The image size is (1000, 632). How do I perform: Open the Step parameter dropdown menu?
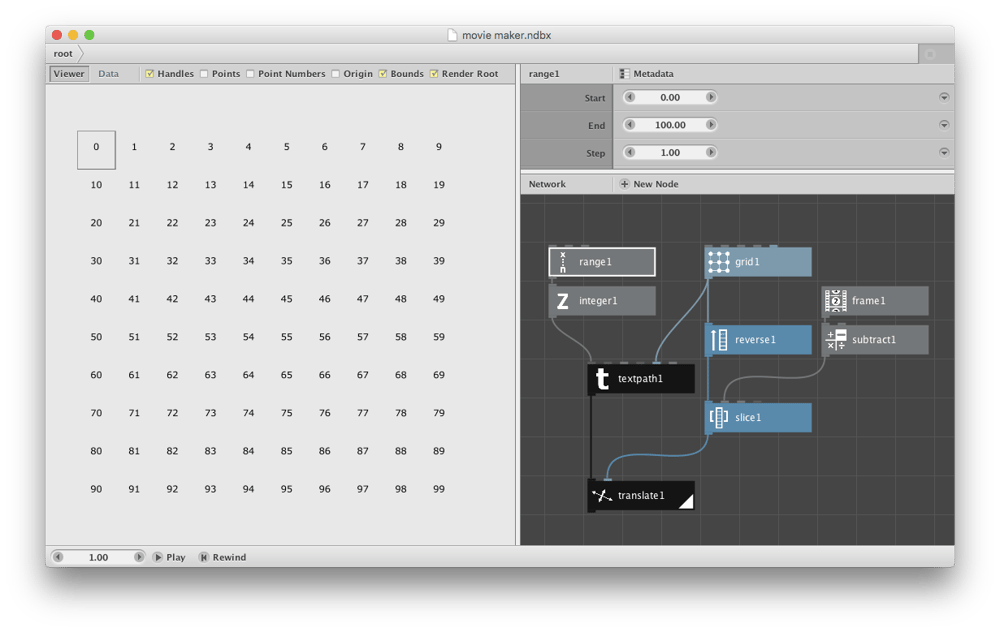click(x=944, y=152)
